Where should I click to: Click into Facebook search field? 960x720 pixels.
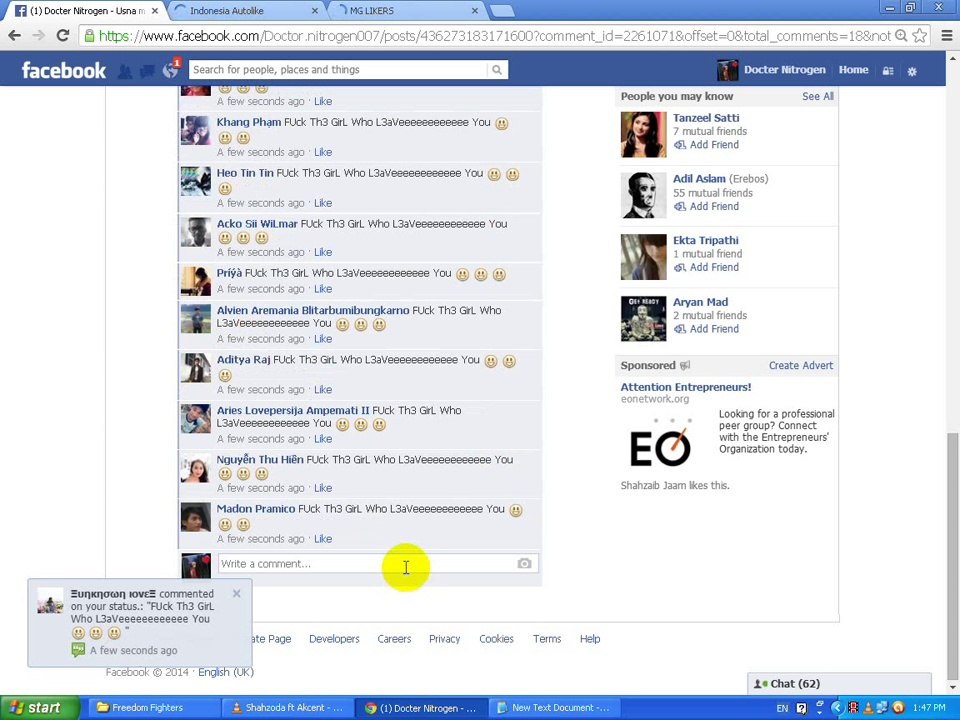pyautogui.click(x=338, y=70)
